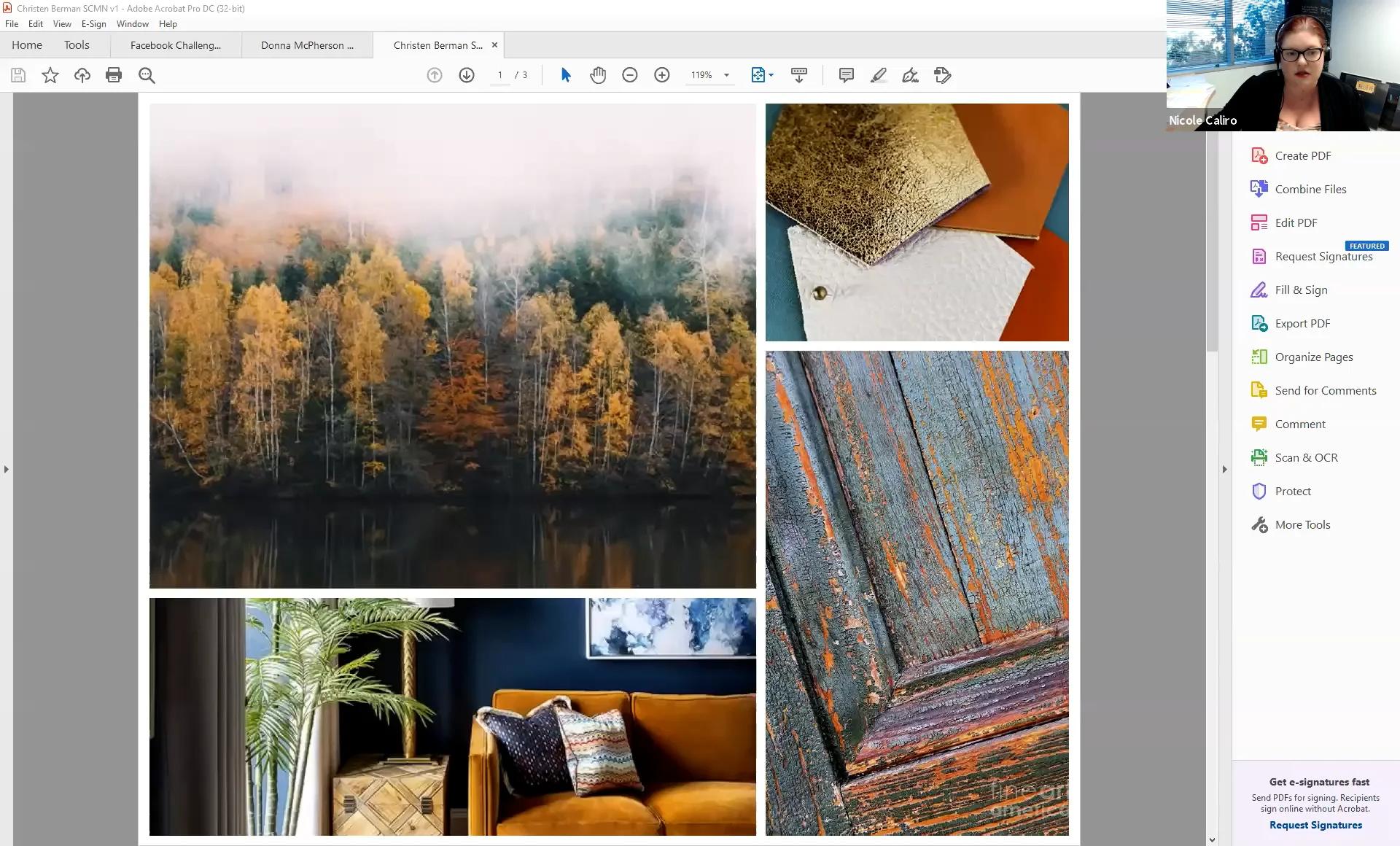The image size is (1400, 846).
Task: Zoom out using the minus icon
Action: [x=630, y=75]
